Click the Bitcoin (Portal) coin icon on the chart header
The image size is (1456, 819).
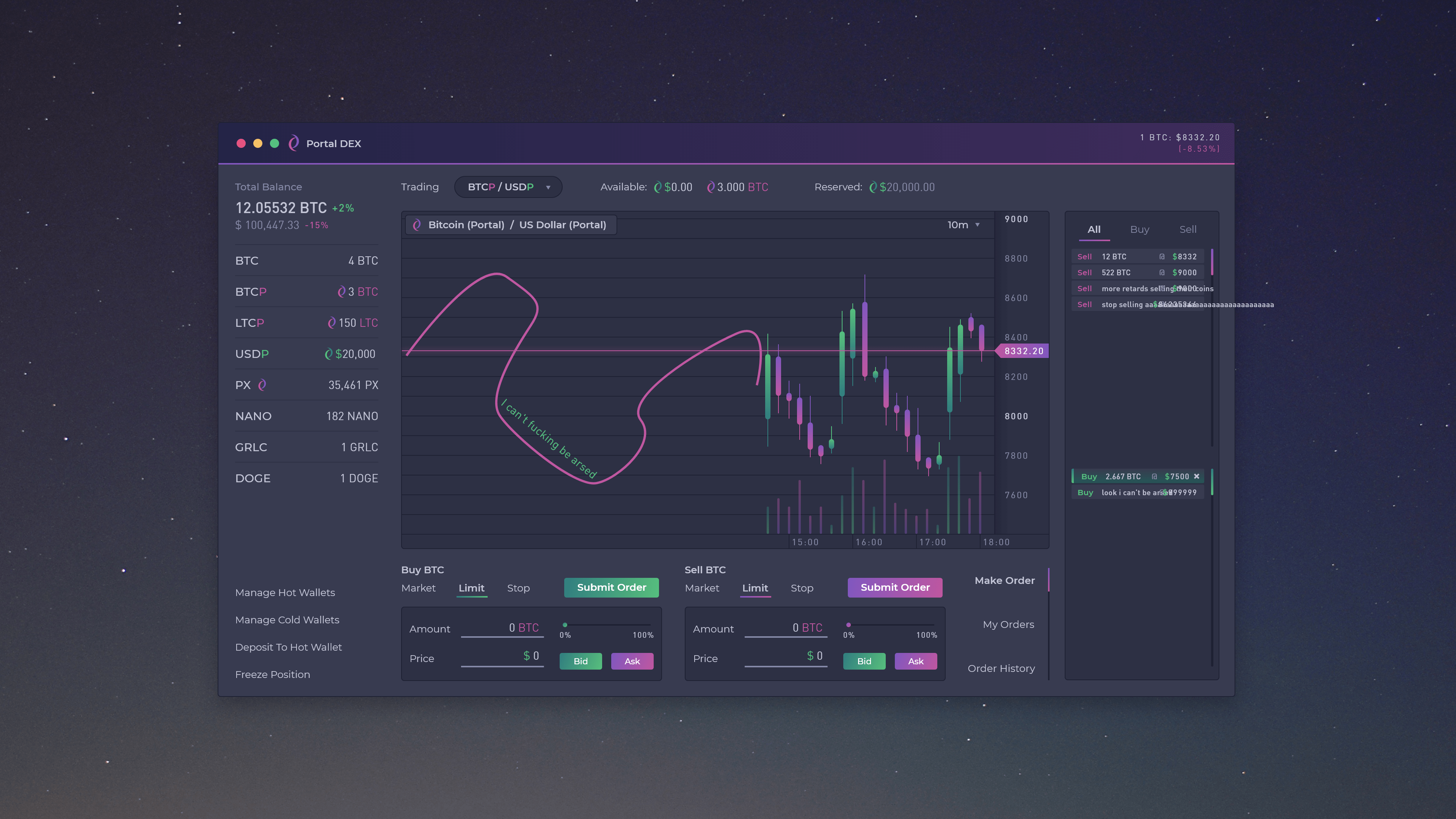coord(417,224)
